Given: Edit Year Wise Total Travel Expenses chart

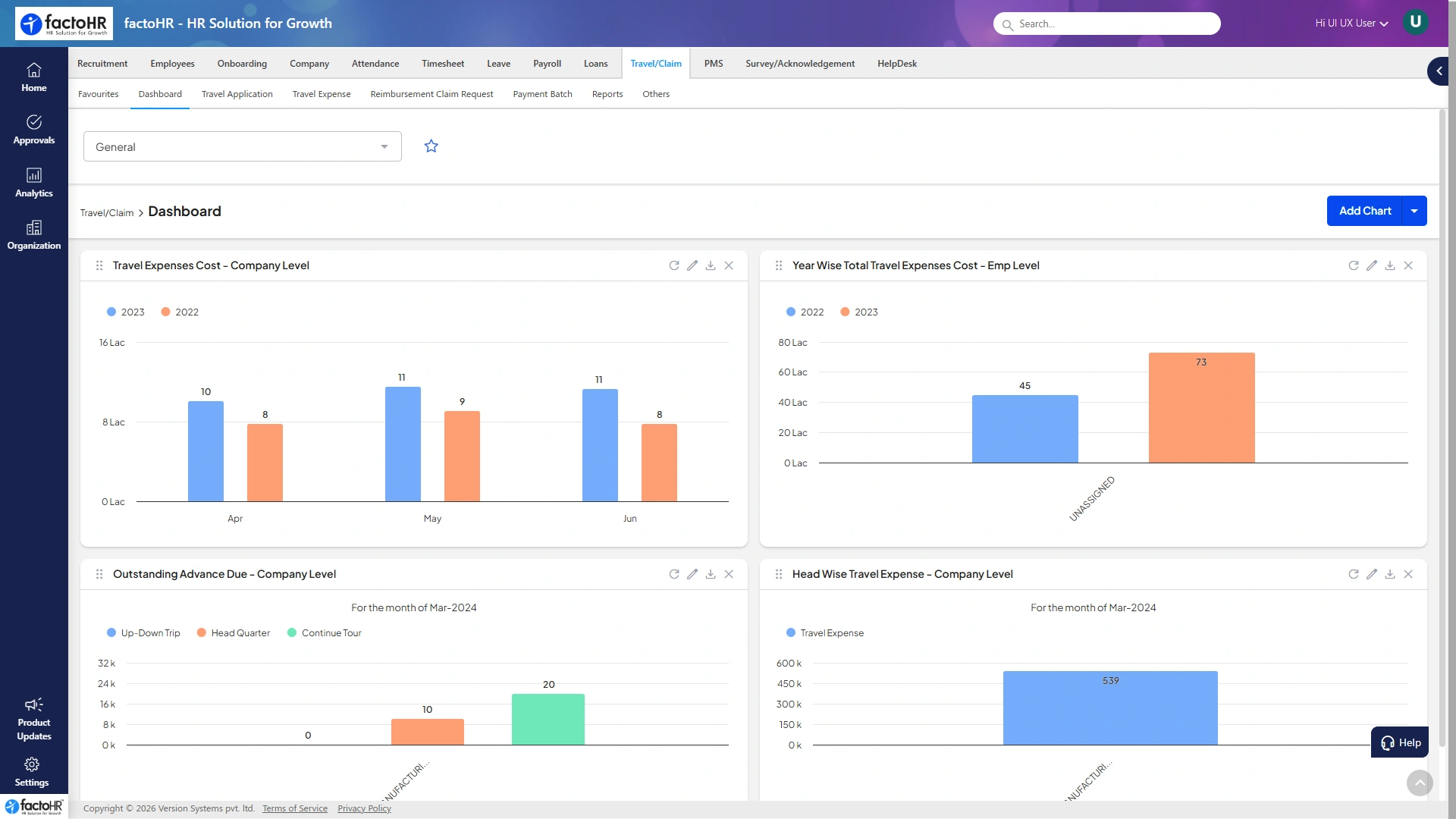Looking at the screenshot, I should 1372,265.
